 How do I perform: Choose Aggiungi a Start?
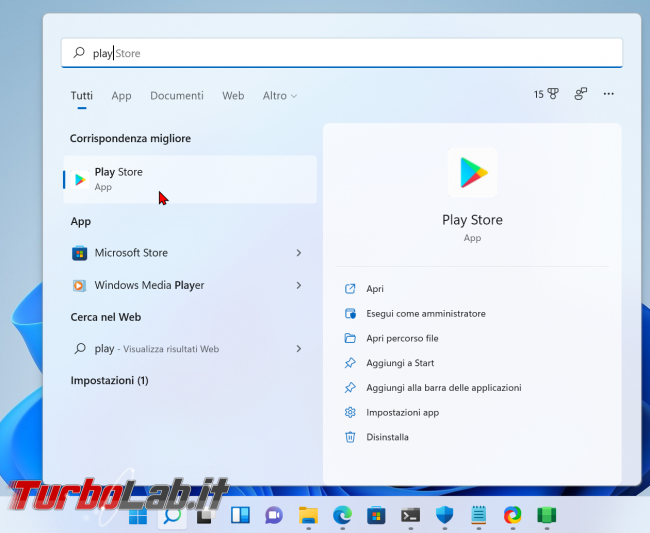[400, 363]
